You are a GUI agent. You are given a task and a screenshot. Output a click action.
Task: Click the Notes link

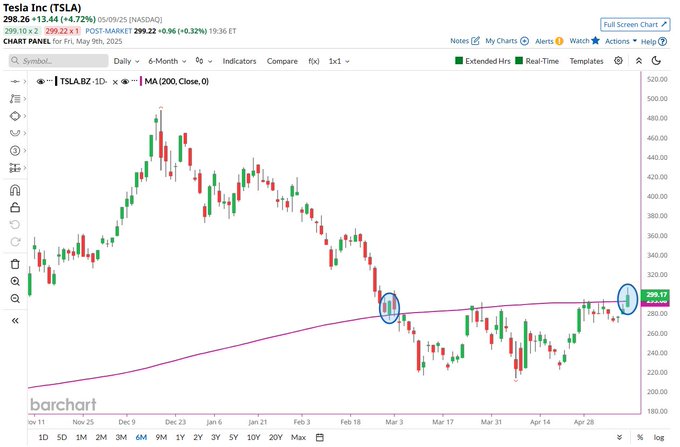click(x=459, y=41)
